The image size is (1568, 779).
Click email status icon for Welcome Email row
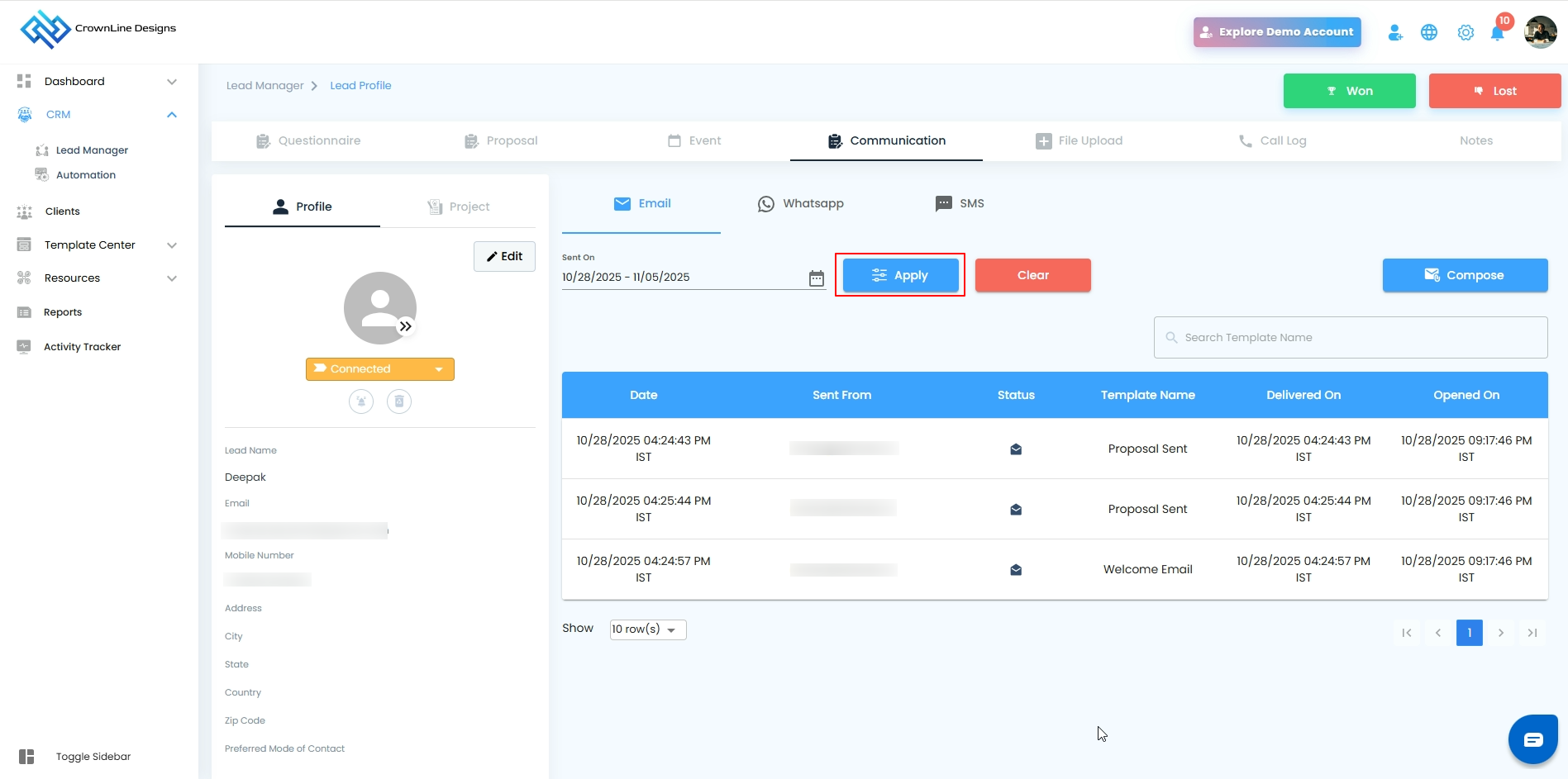tap(1016, 570)
